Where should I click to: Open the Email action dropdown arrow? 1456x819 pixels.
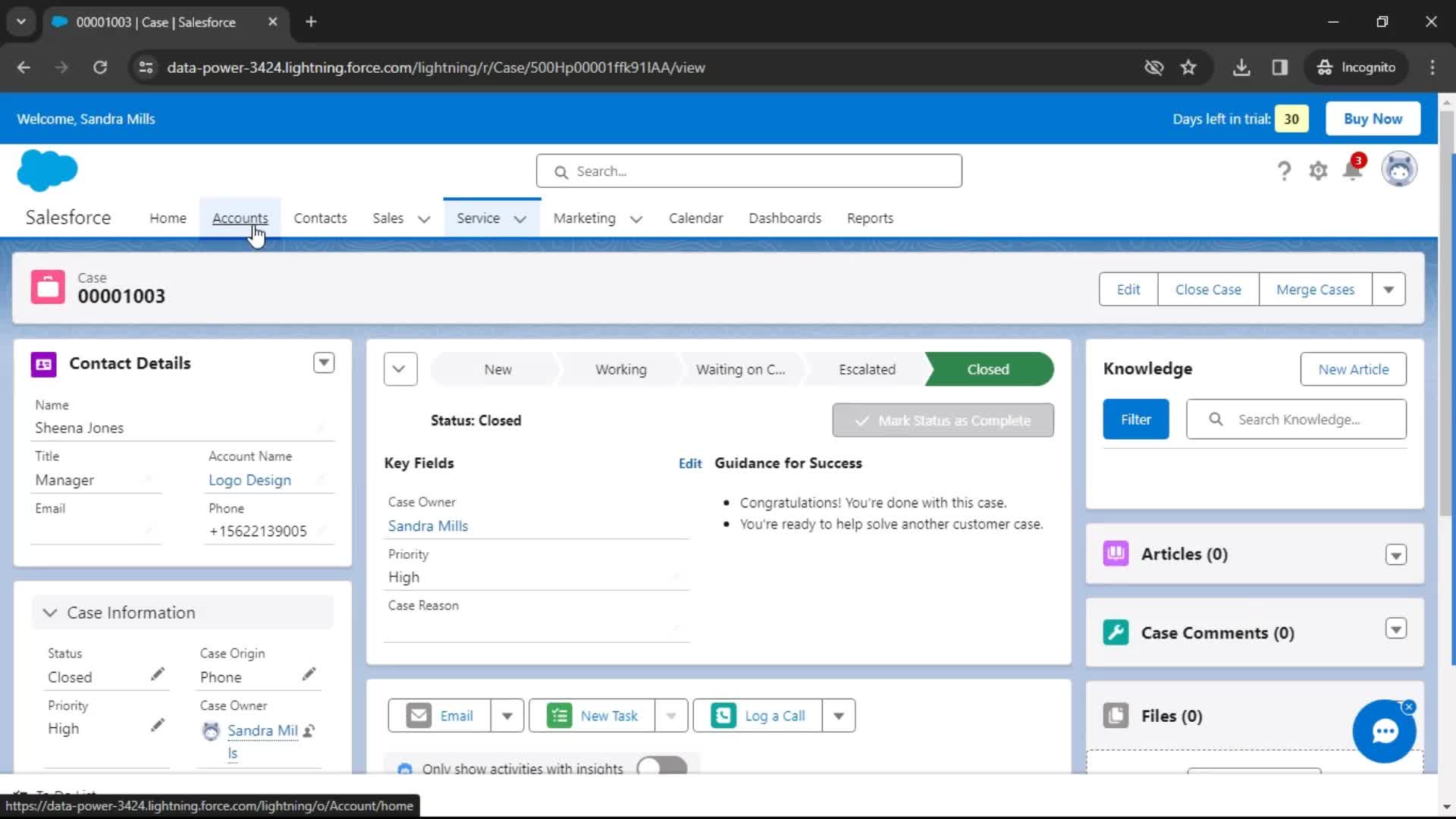coord(507,716)
